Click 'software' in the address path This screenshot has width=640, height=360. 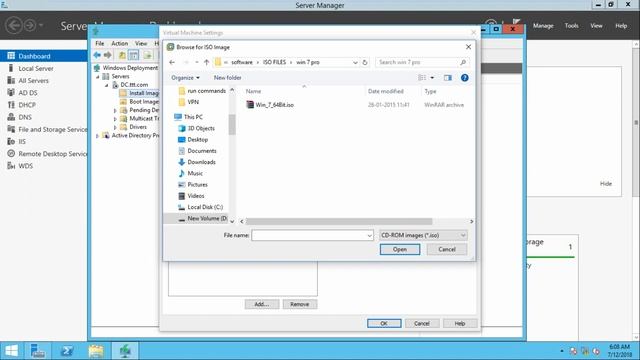pos(242,62)
